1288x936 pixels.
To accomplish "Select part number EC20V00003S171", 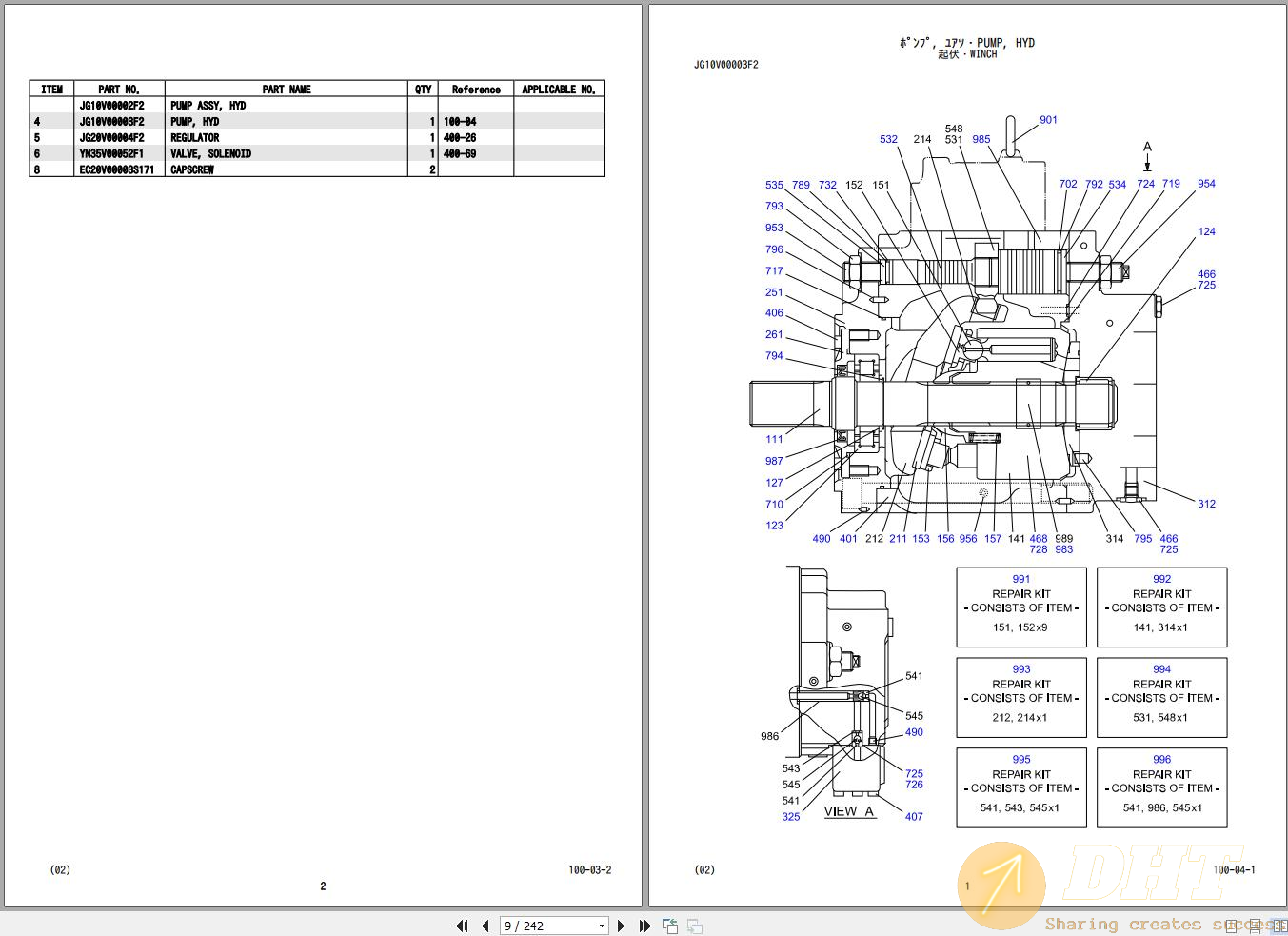I will click(117, 169).
